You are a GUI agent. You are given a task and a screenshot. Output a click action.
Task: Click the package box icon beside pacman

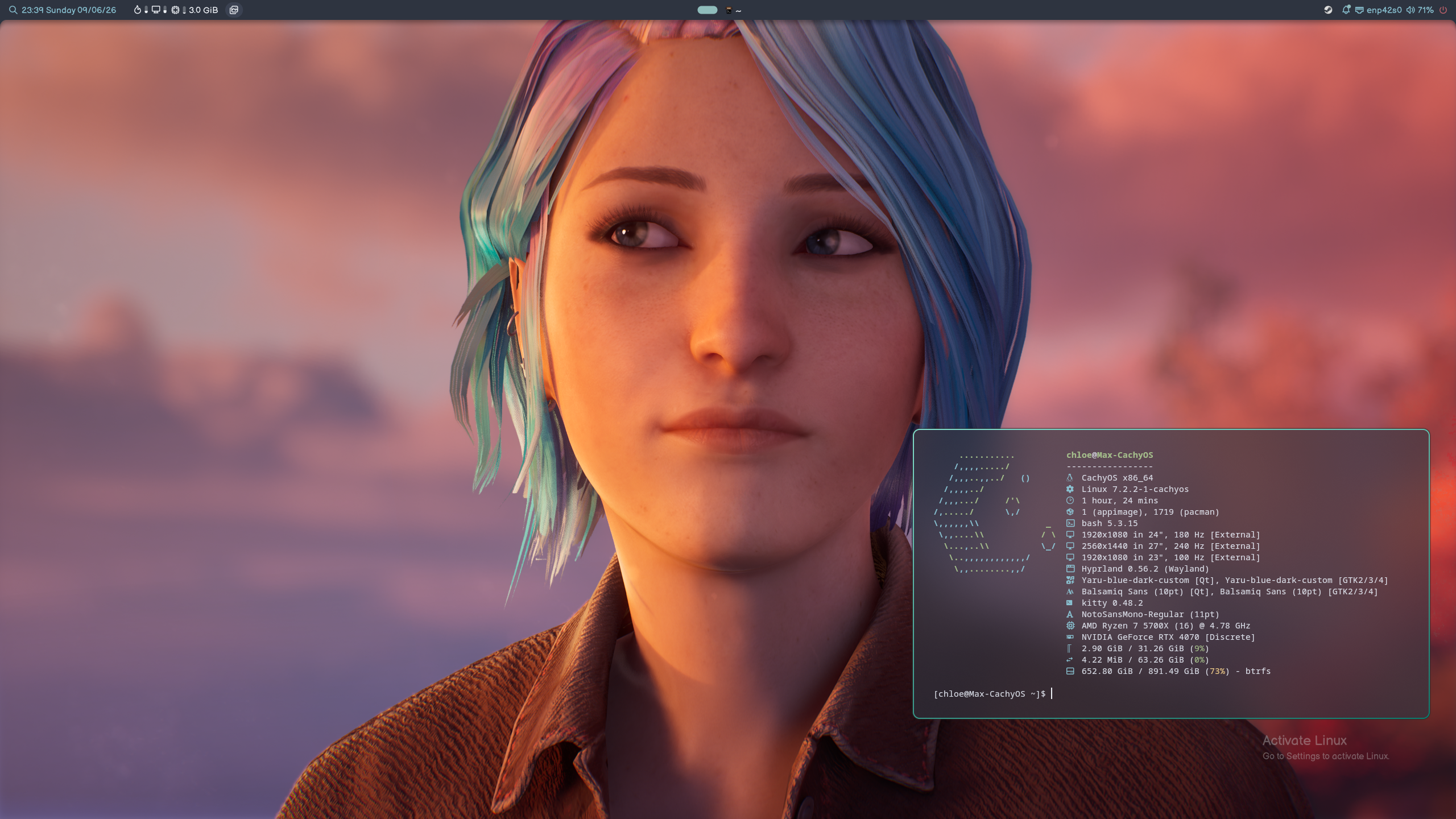click(x=1069, y=512)
